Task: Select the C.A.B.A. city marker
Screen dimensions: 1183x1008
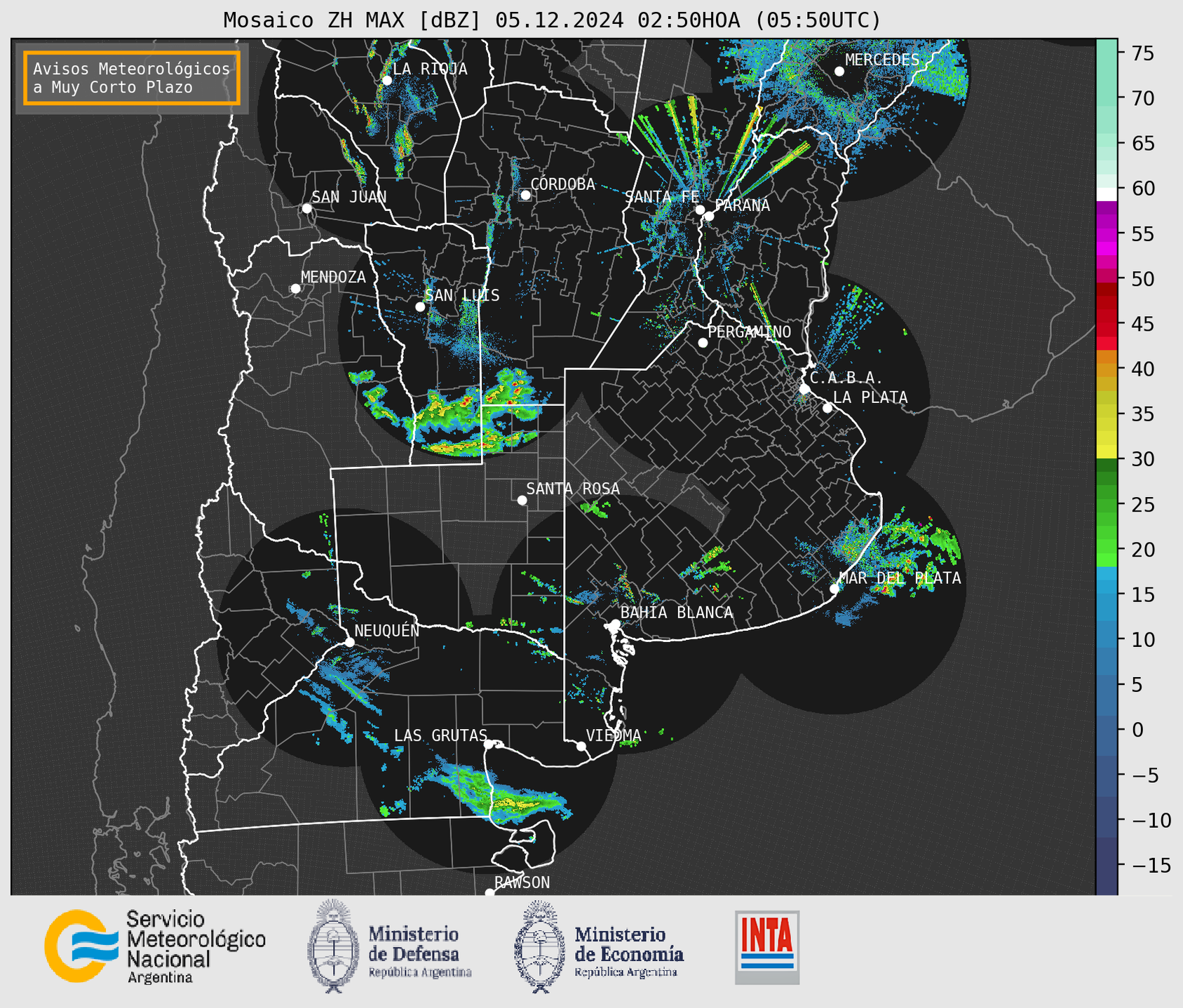Action: pyautogui.click(x=804, y=389)
